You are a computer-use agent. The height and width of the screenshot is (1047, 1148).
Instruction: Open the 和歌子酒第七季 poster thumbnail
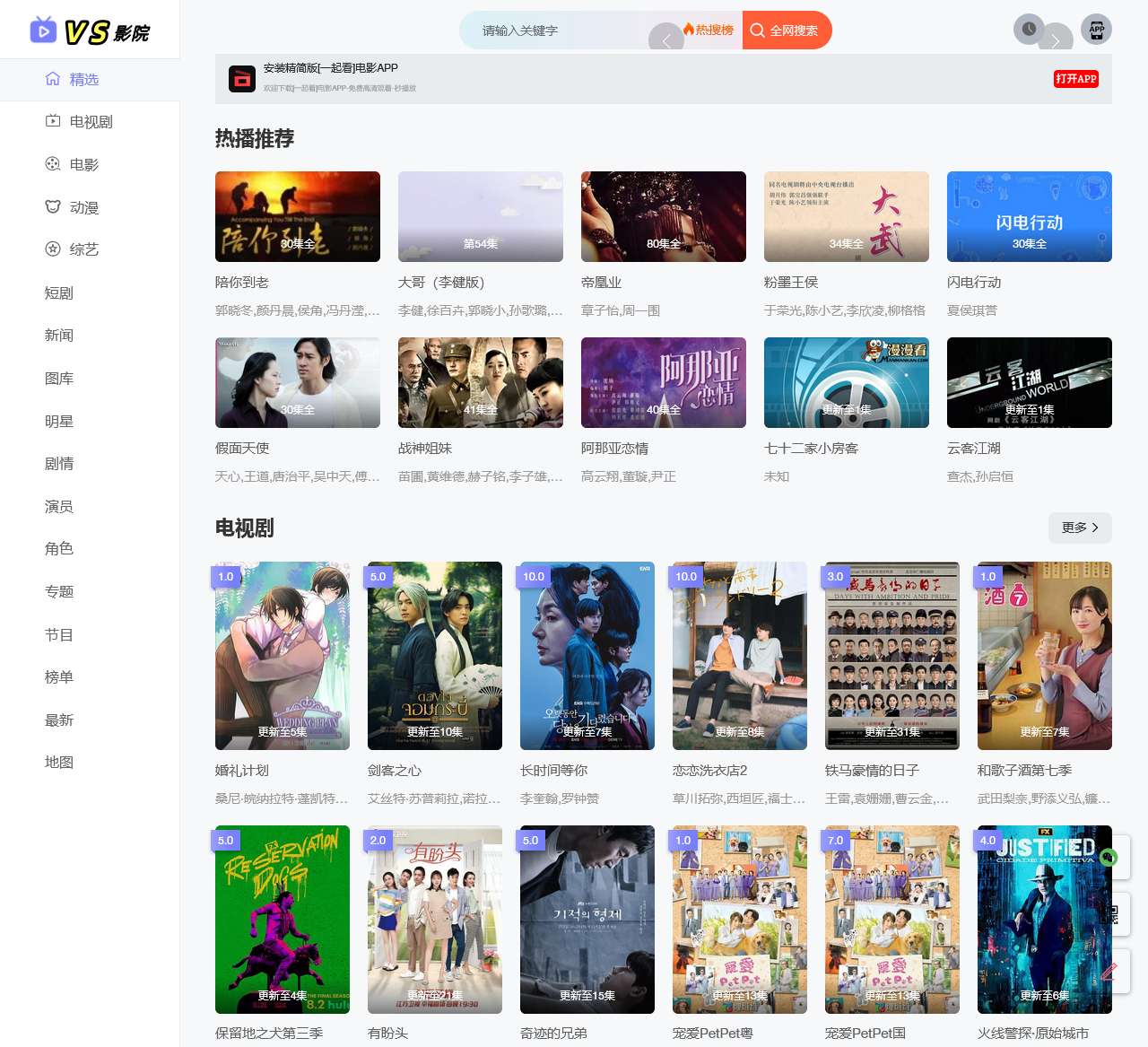tap(1045, 656)
